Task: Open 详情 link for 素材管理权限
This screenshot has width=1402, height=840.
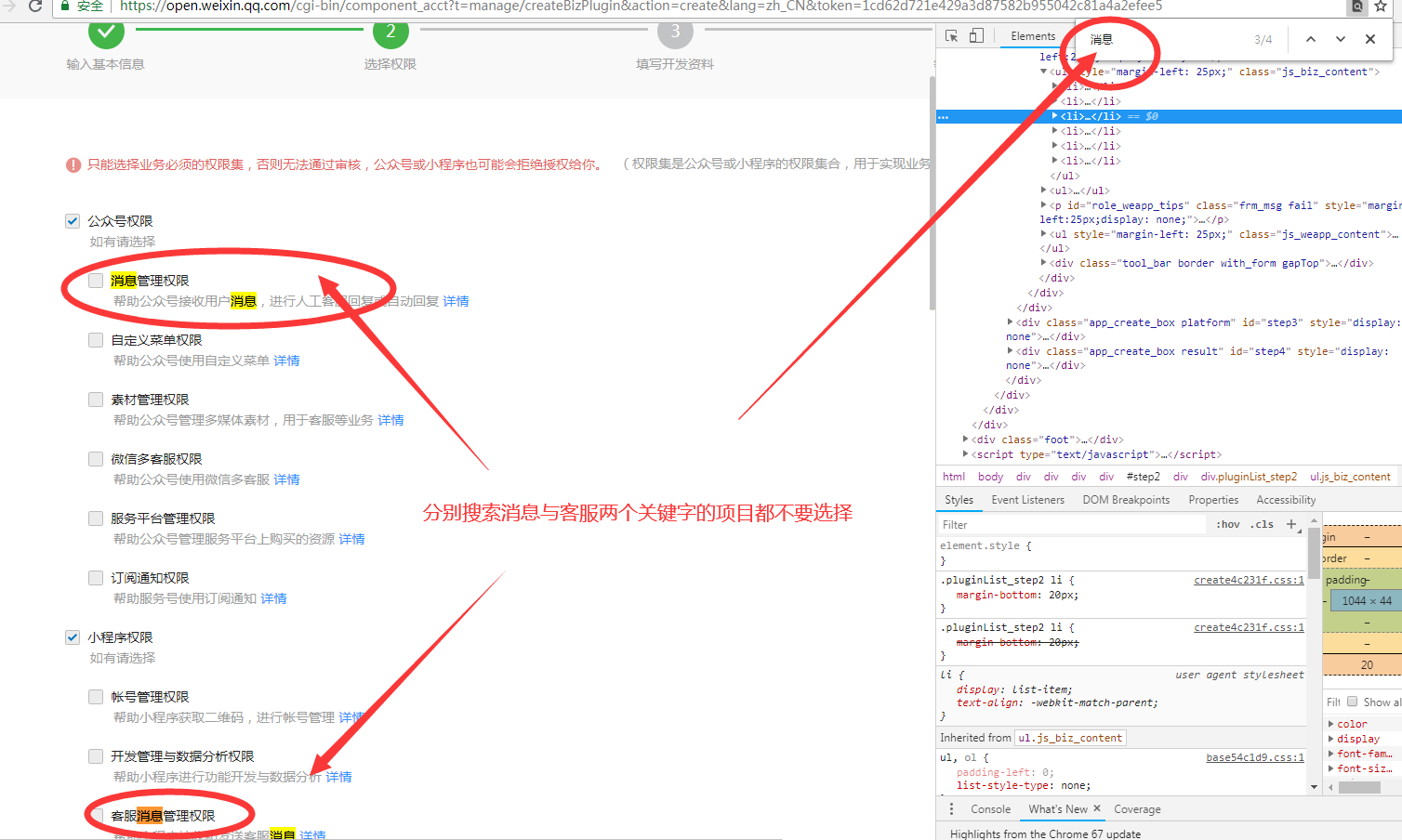Action: 390,420
